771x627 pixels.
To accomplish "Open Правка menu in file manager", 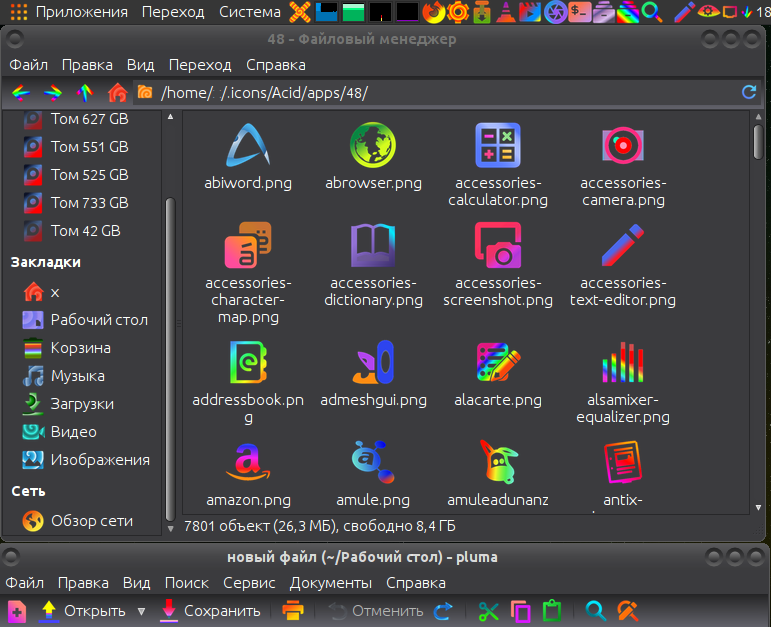I will (x=87, y=65).
